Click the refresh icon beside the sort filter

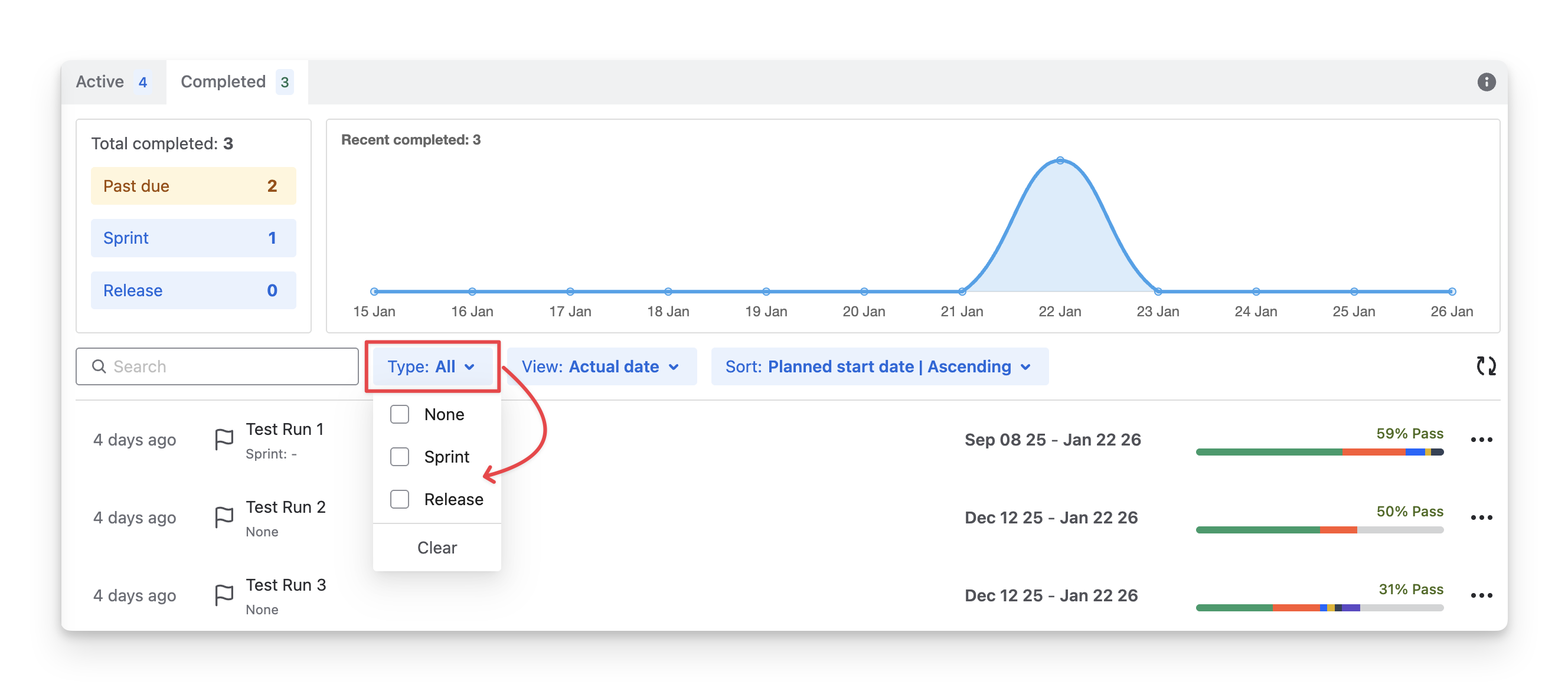[x=1486, y=366]
